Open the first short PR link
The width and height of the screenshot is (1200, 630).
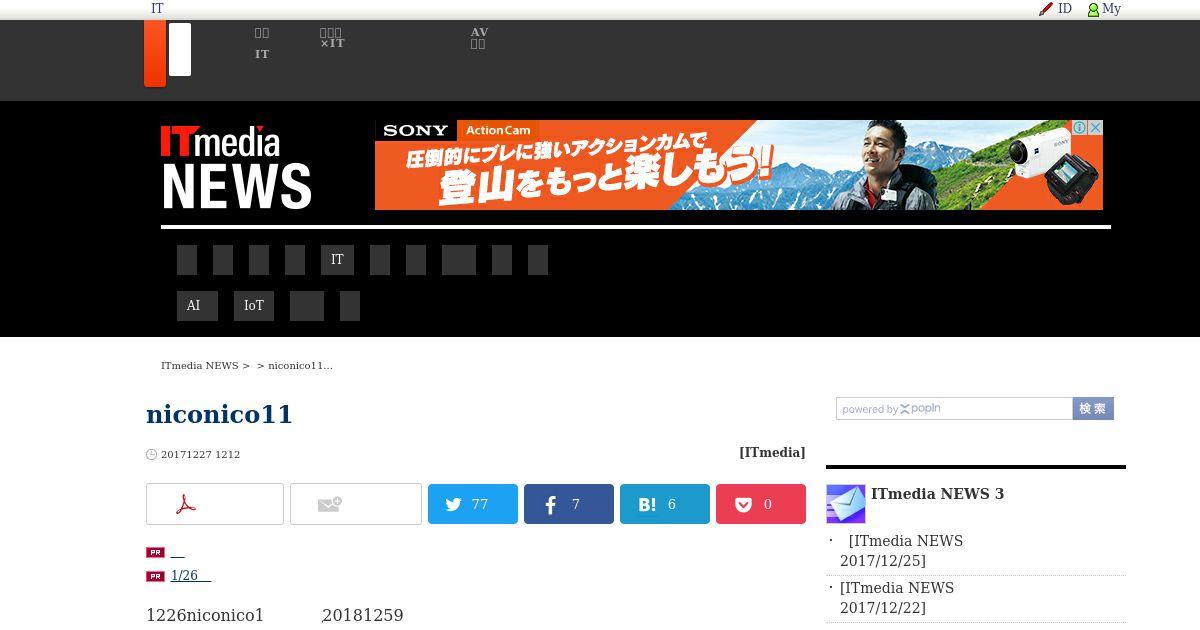[177, 552]
